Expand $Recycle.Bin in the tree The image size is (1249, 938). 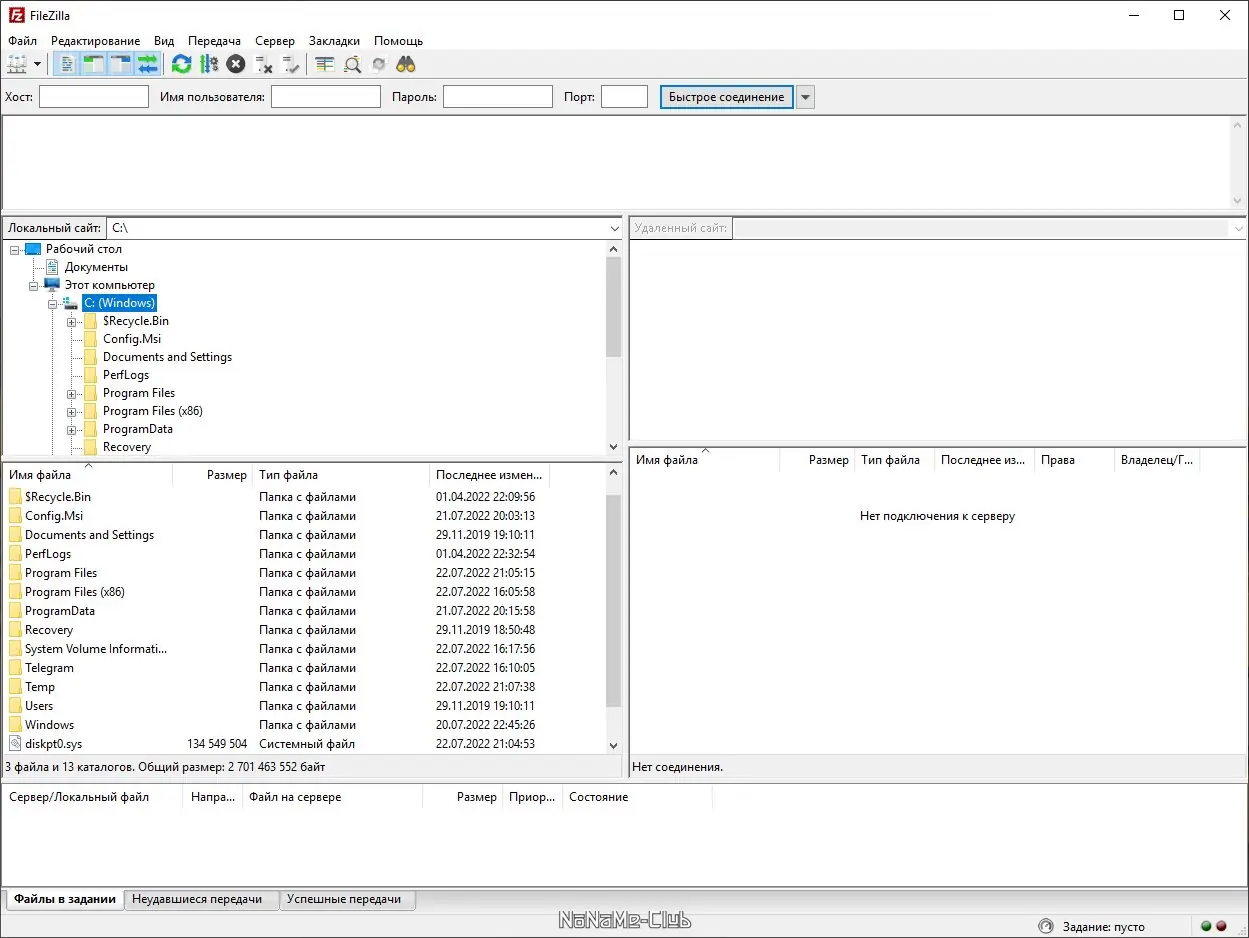click(x=71, y=321)
